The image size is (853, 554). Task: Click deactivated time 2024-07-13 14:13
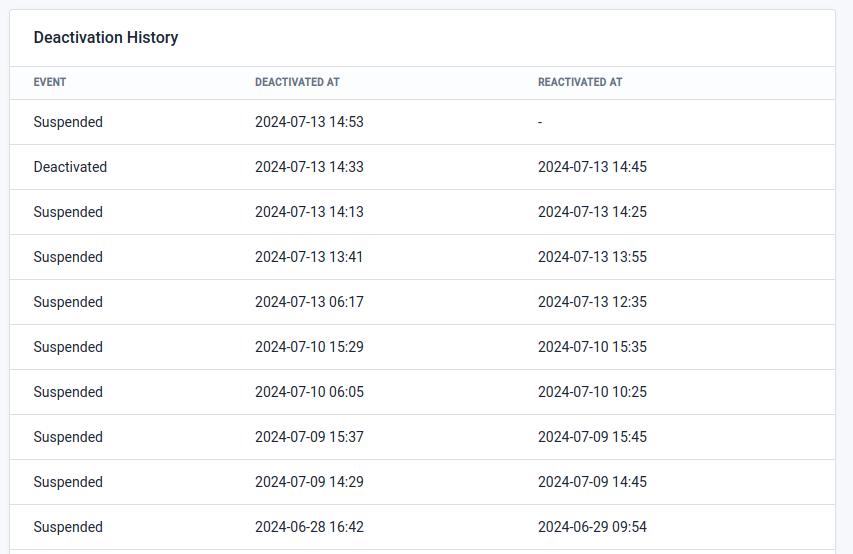(309, 212)
